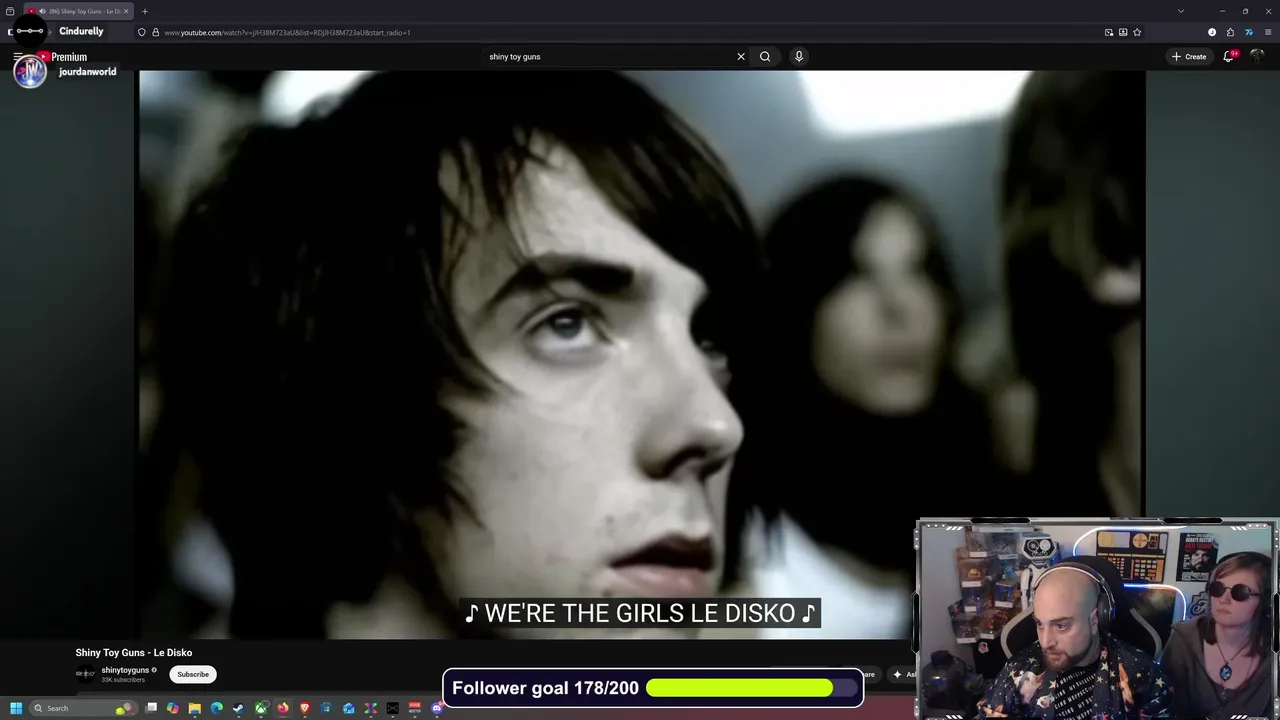Focus the YouTube search field
1280x720 pixels.
coord(610,57)
